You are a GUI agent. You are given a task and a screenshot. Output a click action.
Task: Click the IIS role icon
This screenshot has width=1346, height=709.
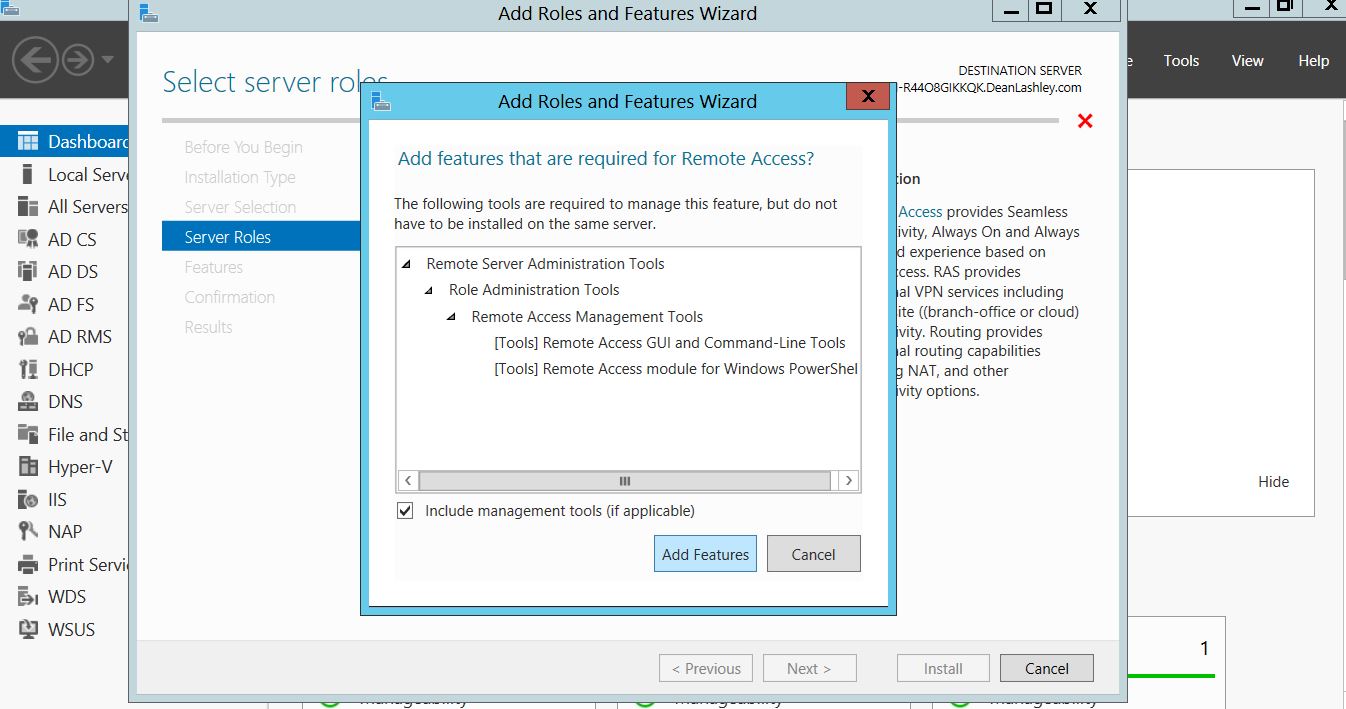point(28,499)
